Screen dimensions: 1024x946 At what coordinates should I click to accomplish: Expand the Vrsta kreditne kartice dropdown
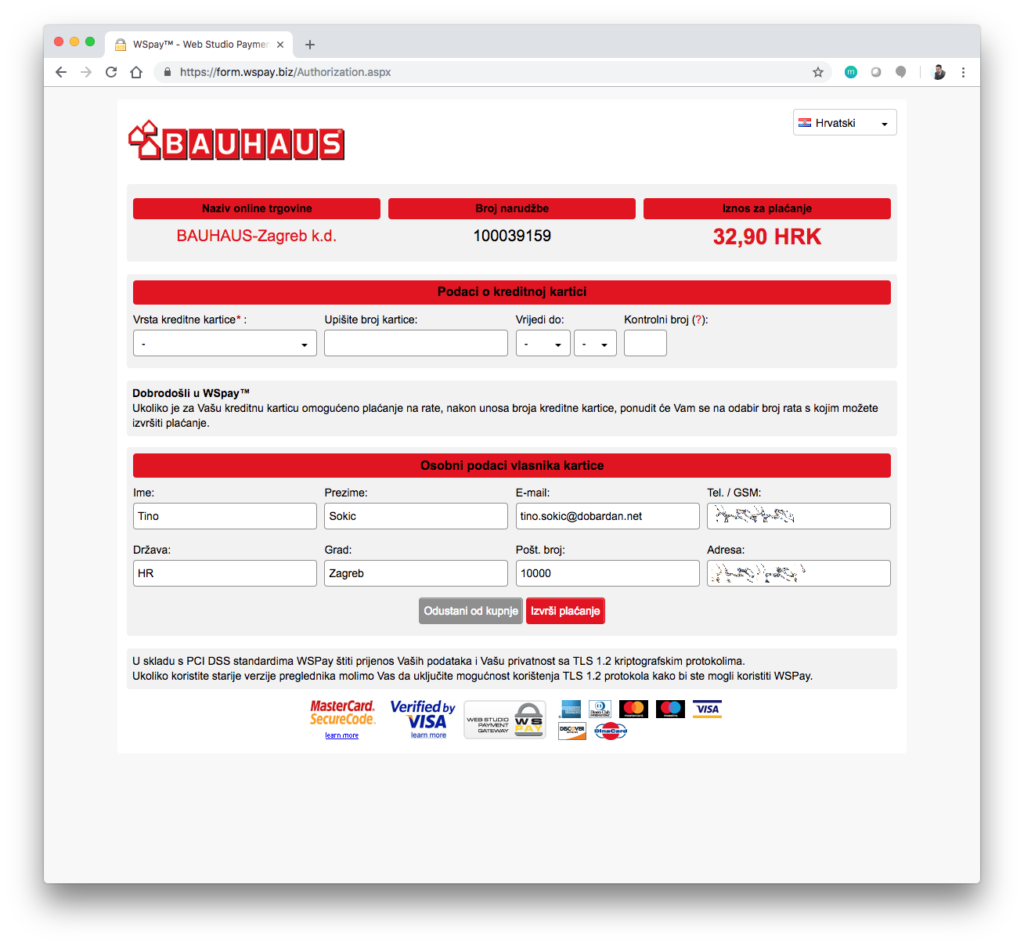pos(224,344)
